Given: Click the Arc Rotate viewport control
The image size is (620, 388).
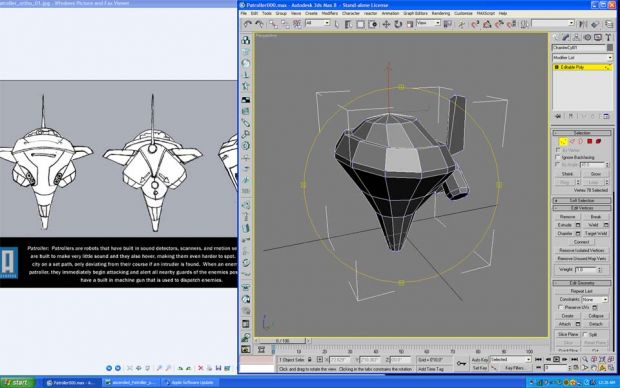Looking at the screenshot, I should 602,368.
